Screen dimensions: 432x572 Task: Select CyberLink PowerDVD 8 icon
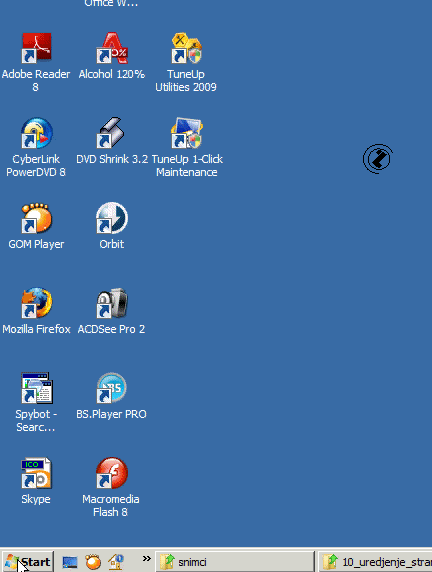coord(36,133)
